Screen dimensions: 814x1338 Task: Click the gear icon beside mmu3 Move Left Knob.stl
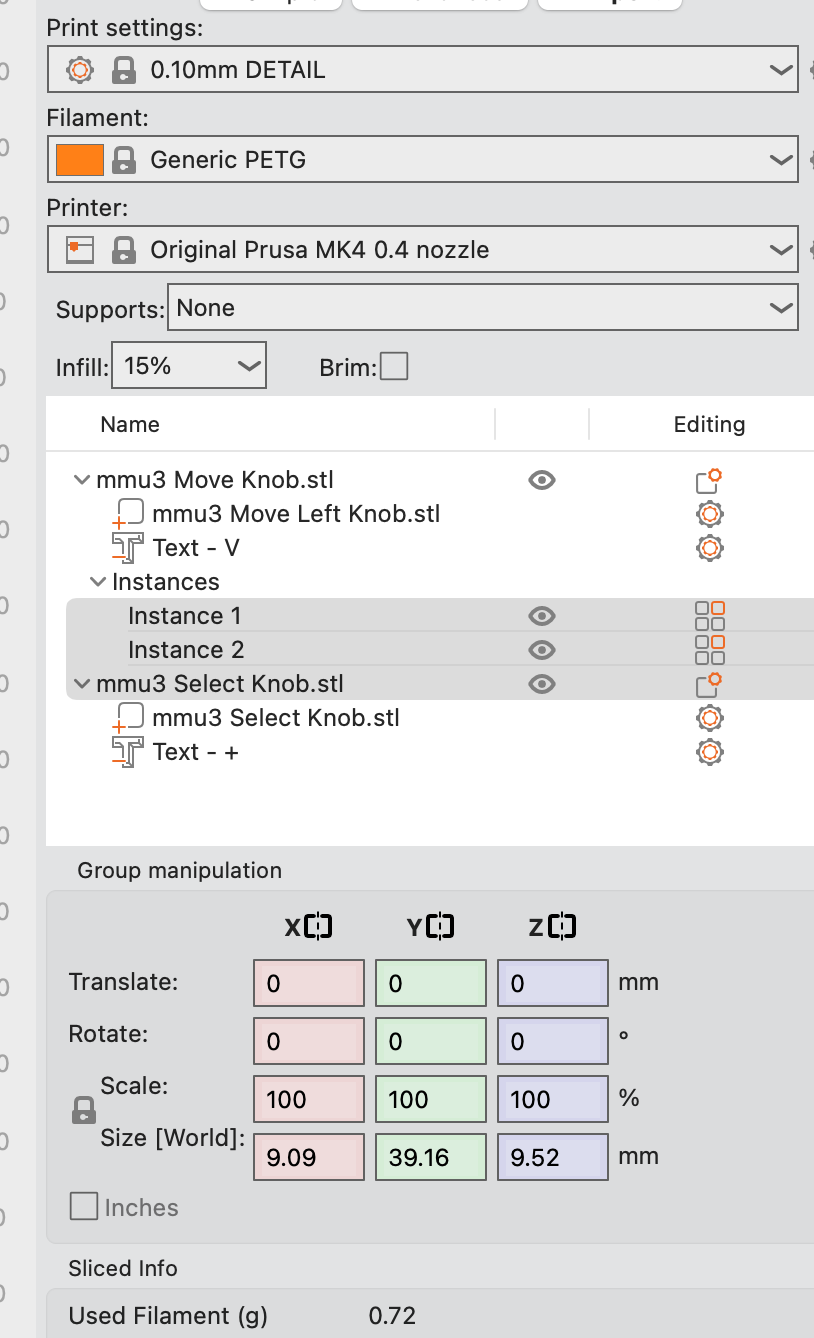pyautogui.click(x=709, y=514)
